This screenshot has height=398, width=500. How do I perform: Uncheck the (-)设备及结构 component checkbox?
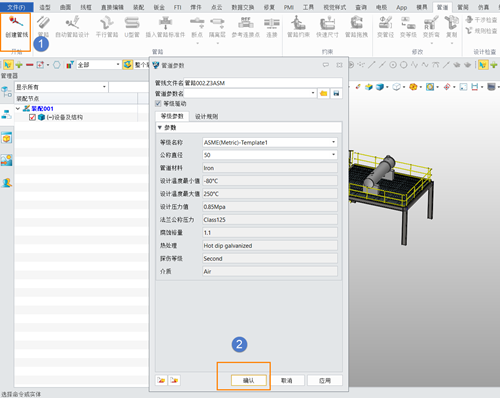tap(32, 117)
